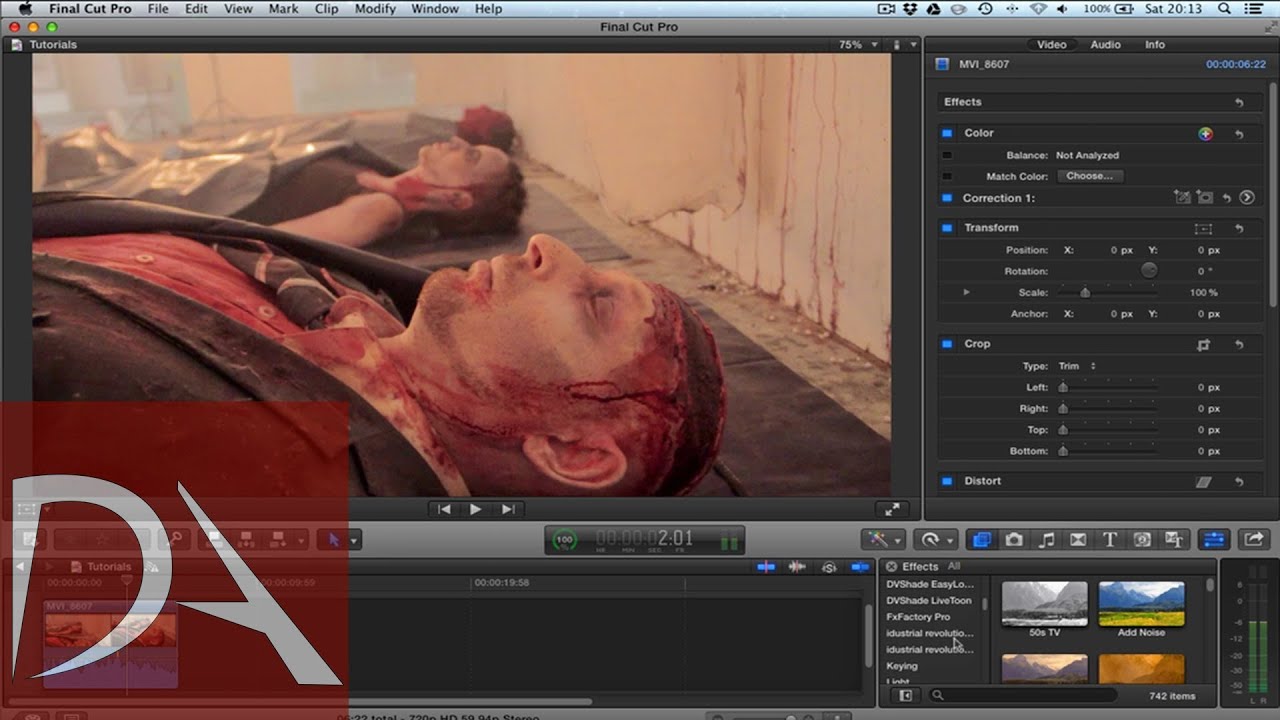
Task: Add a color mask to Correction 1
Action: tap(1183, 198)
